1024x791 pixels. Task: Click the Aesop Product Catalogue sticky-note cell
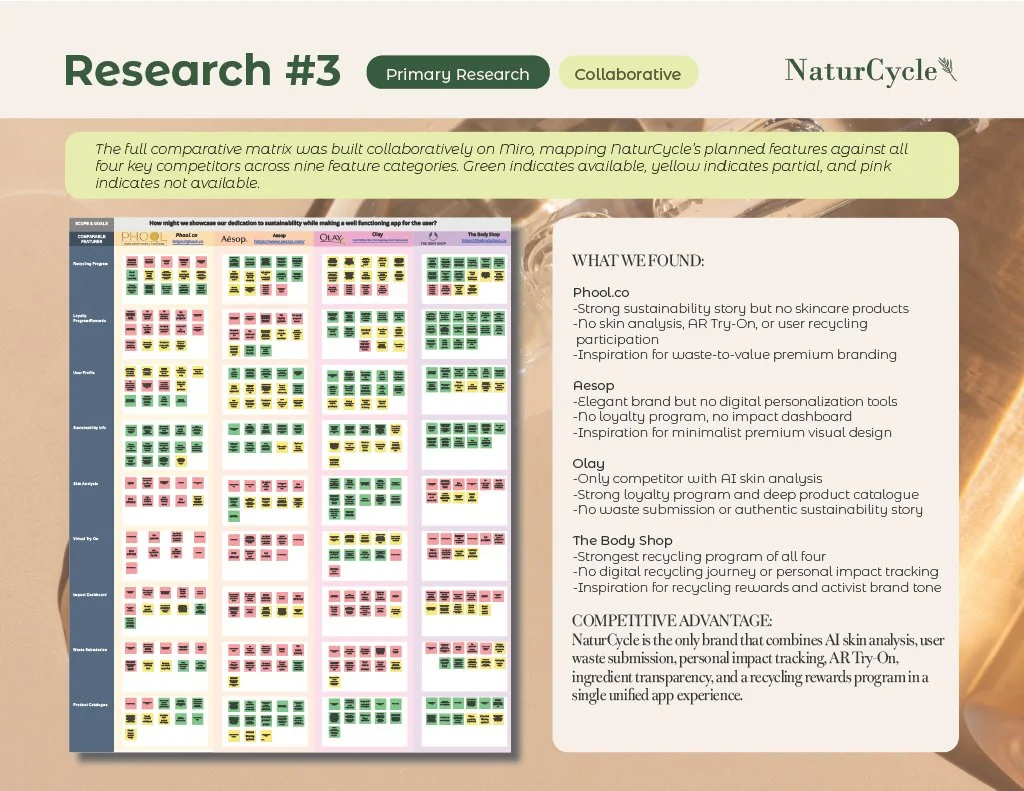pyautogui.click(x=264, y=720)
